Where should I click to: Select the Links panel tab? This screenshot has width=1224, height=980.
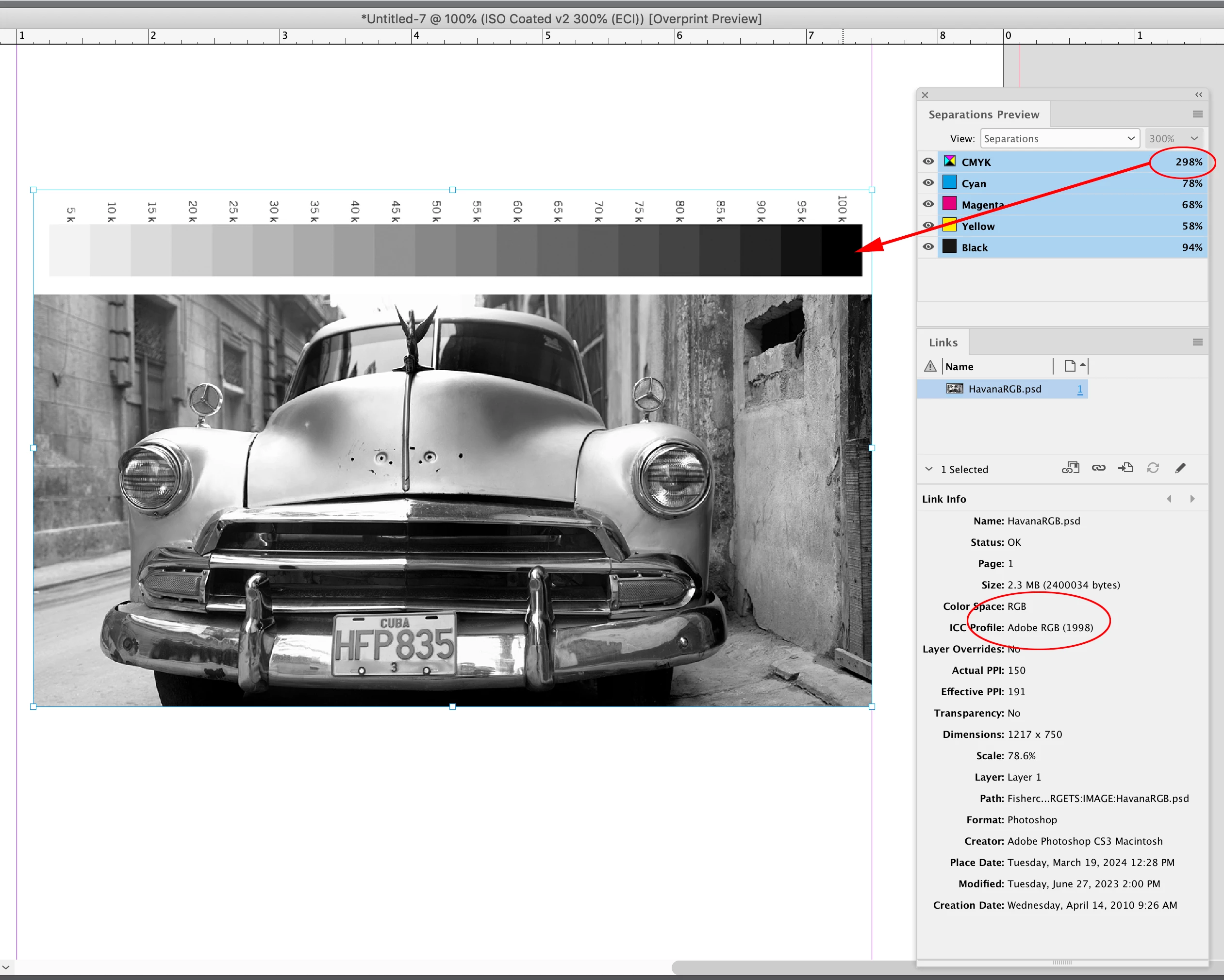(943, 343)
